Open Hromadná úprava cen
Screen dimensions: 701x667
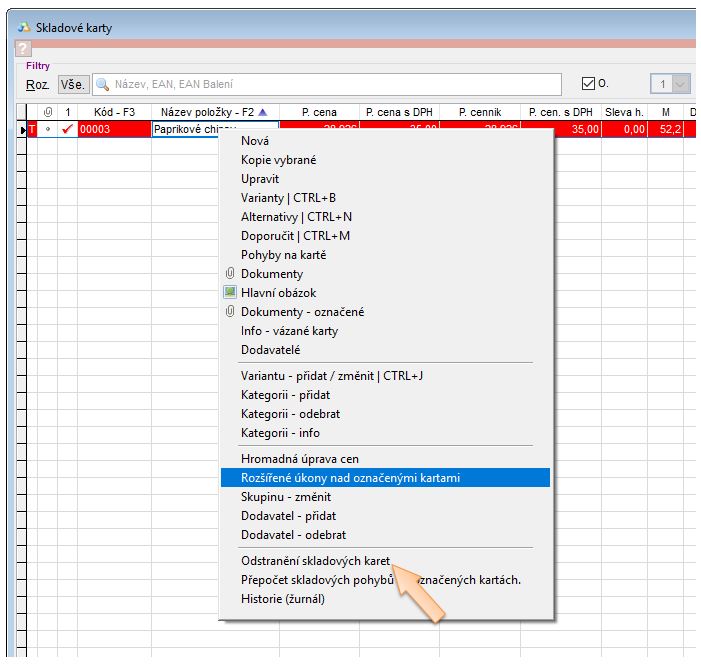tap(301, 459)
